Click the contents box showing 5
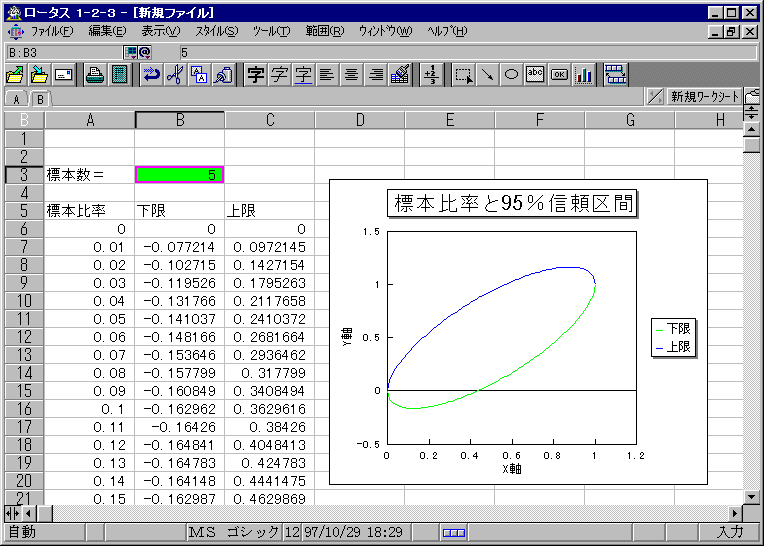Screen dimensions: 764x546 467,52
